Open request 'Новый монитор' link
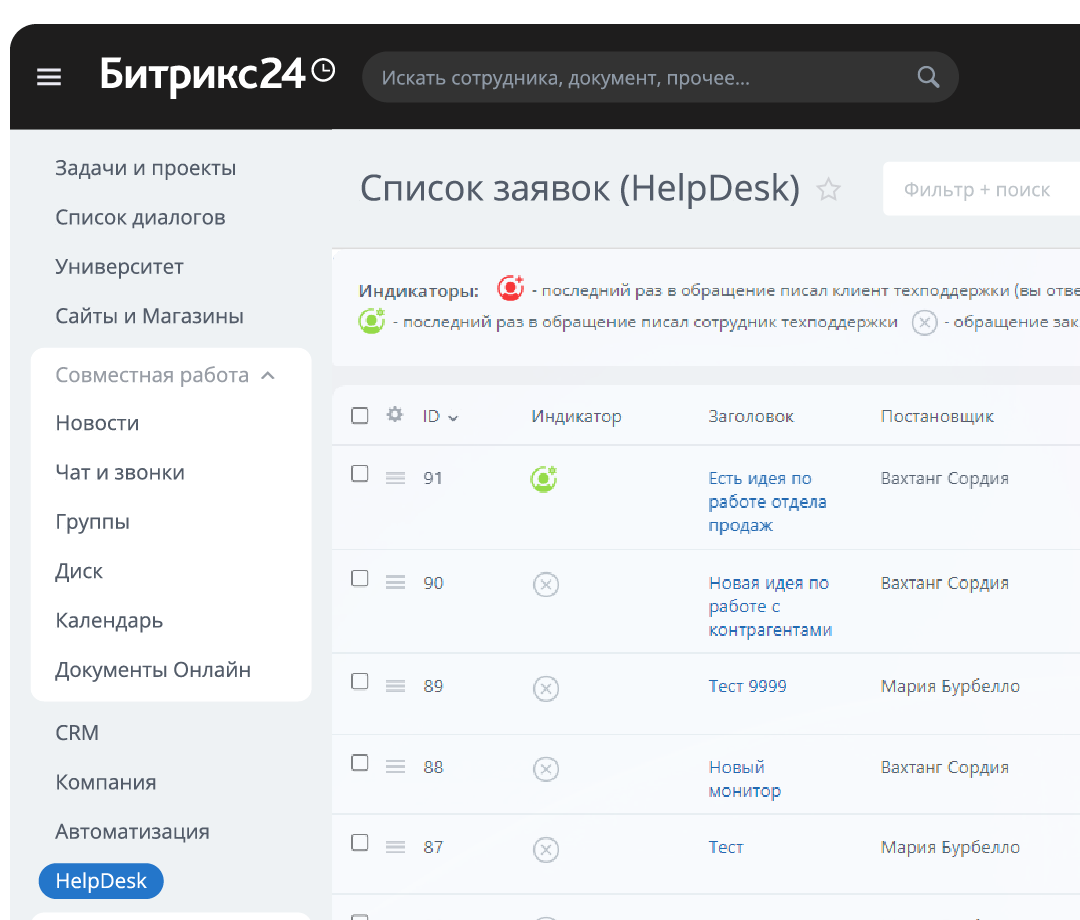This screenshot has height=920, width=1080. (743, 779)
